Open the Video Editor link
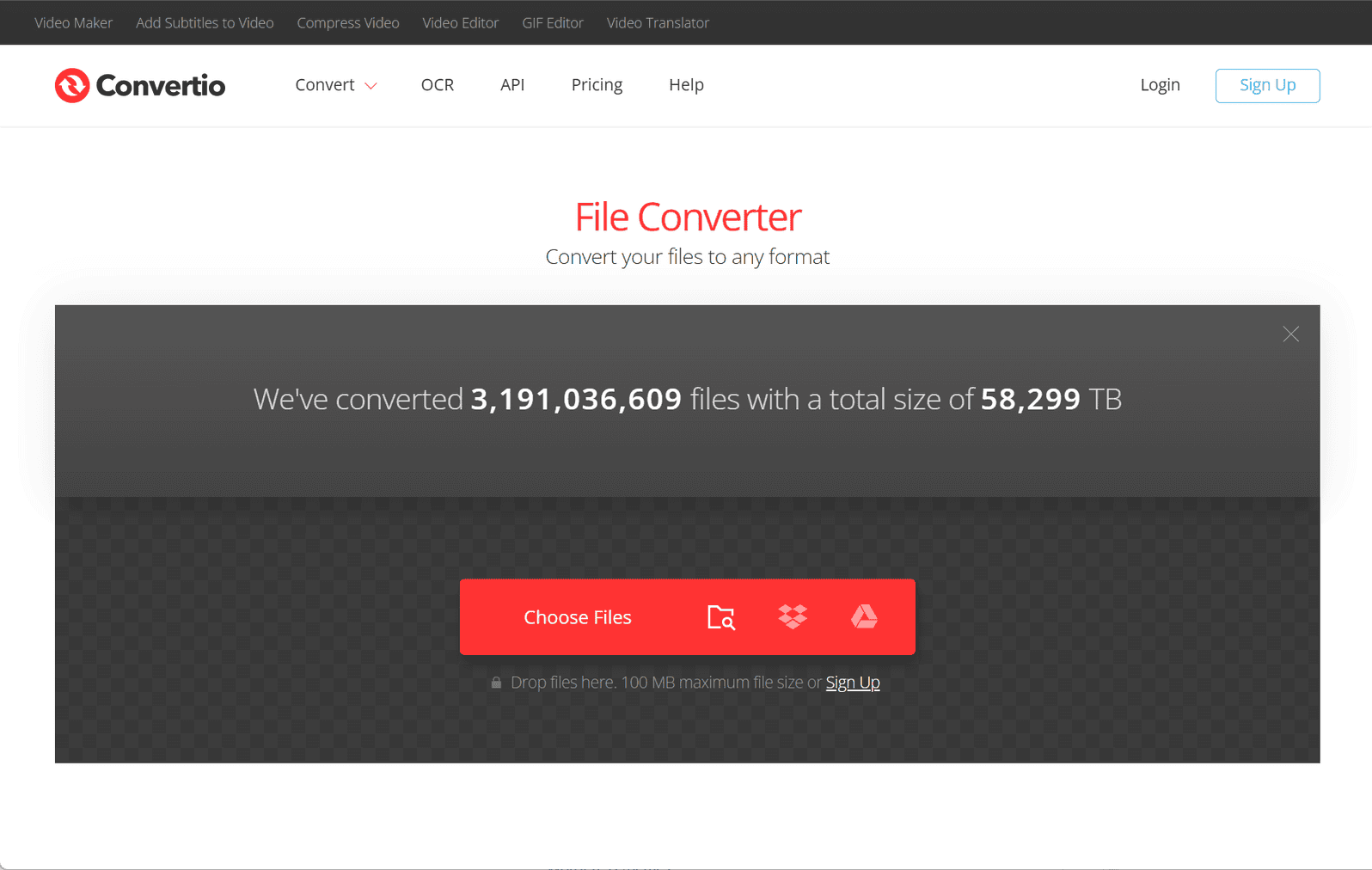This screenshot has width=1372, height=870. [x=460, y=23]
